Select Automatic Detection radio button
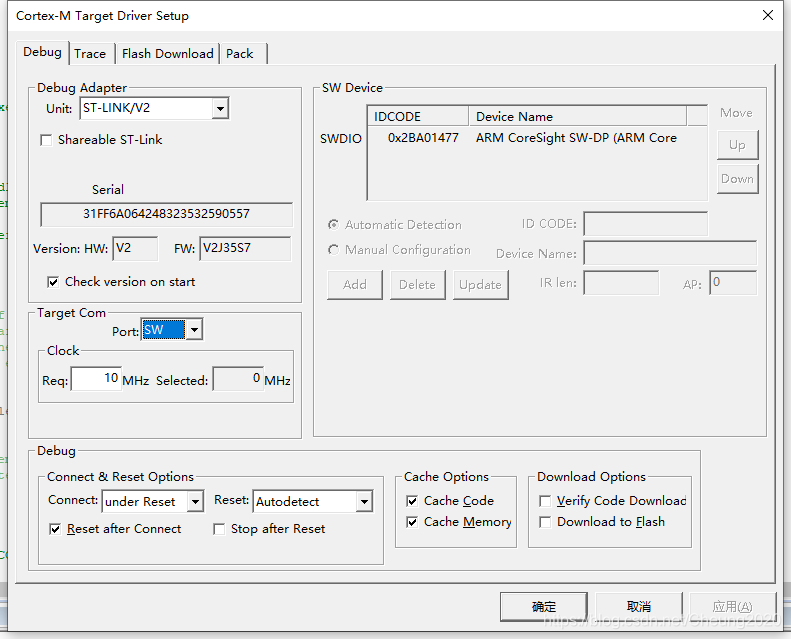Screen dimensions: 791x639 [333, 224]
